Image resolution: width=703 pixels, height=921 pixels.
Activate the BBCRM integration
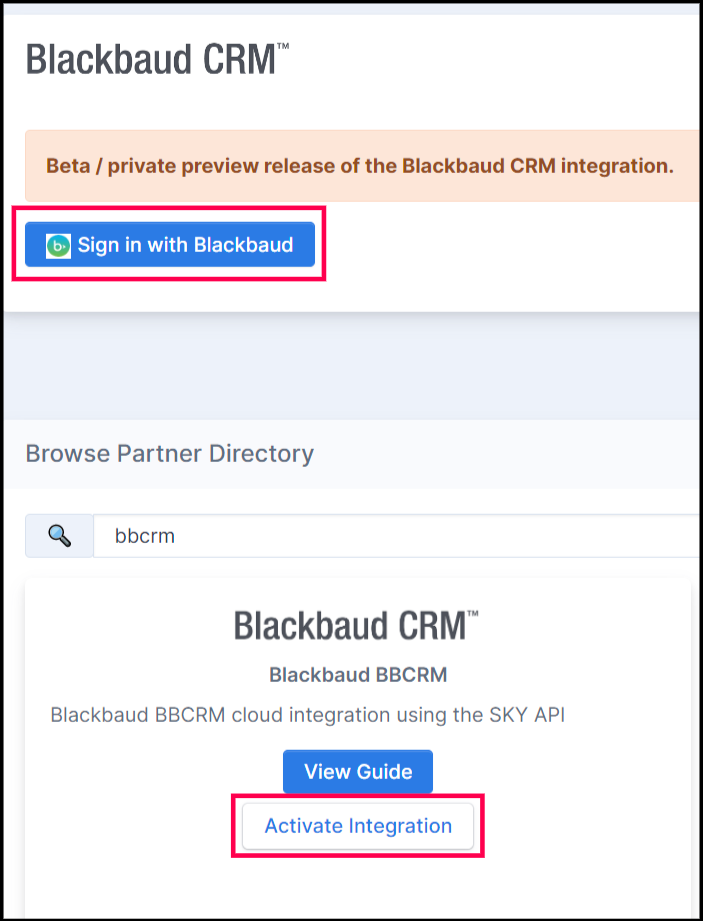pos(357,826)
